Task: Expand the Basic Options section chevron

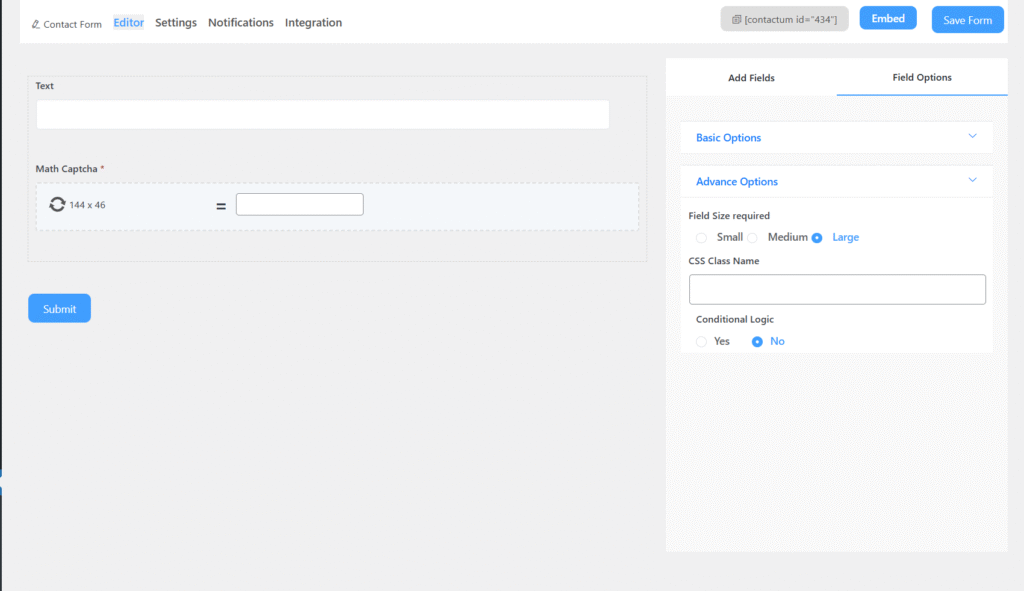Action: tap(972, 137)
